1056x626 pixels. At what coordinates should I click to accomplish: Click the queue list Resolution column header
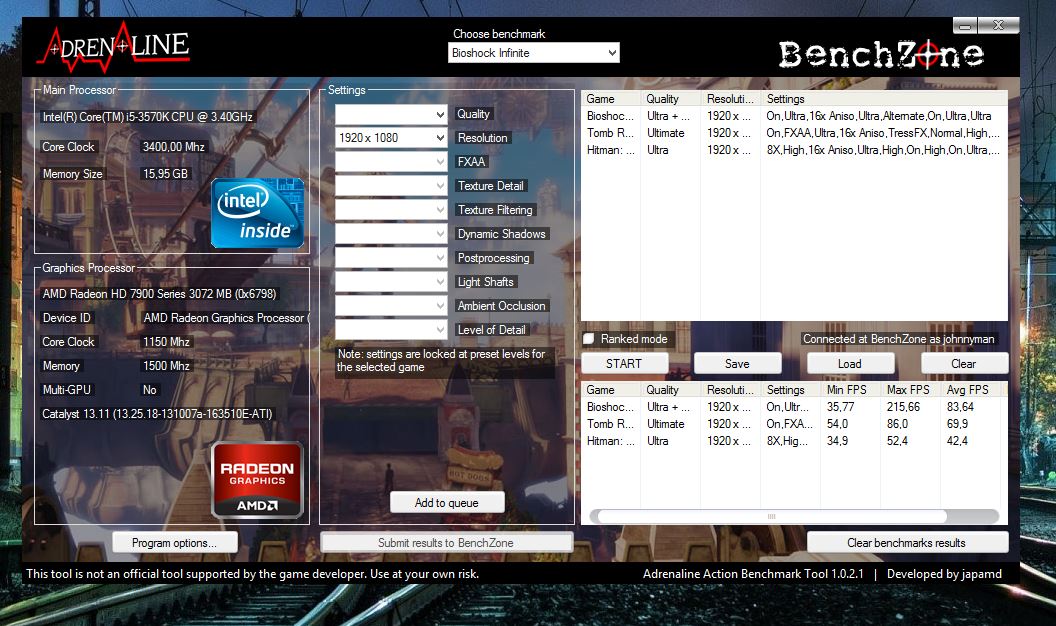[x=731, y=98]
